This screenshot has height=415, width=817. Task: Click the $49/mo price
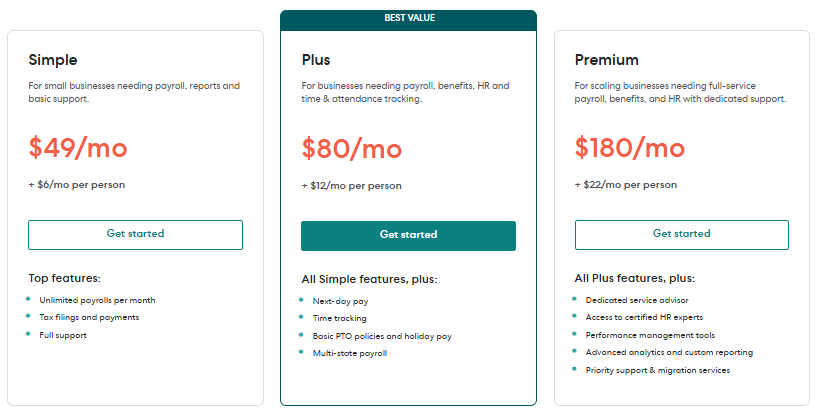point(78,148)
